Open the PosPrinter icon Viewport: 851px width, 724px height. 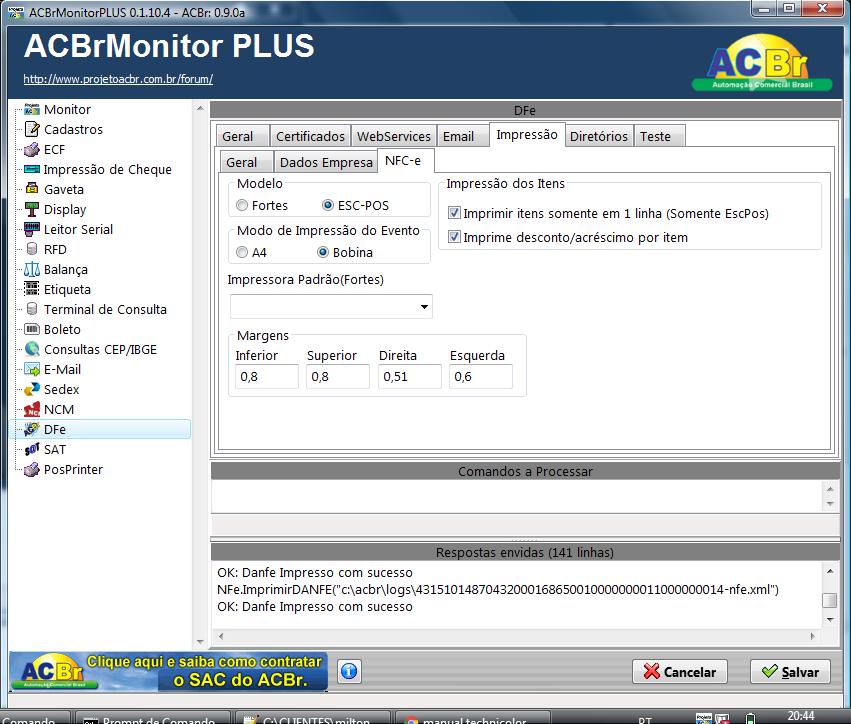(x=32, y=469)
